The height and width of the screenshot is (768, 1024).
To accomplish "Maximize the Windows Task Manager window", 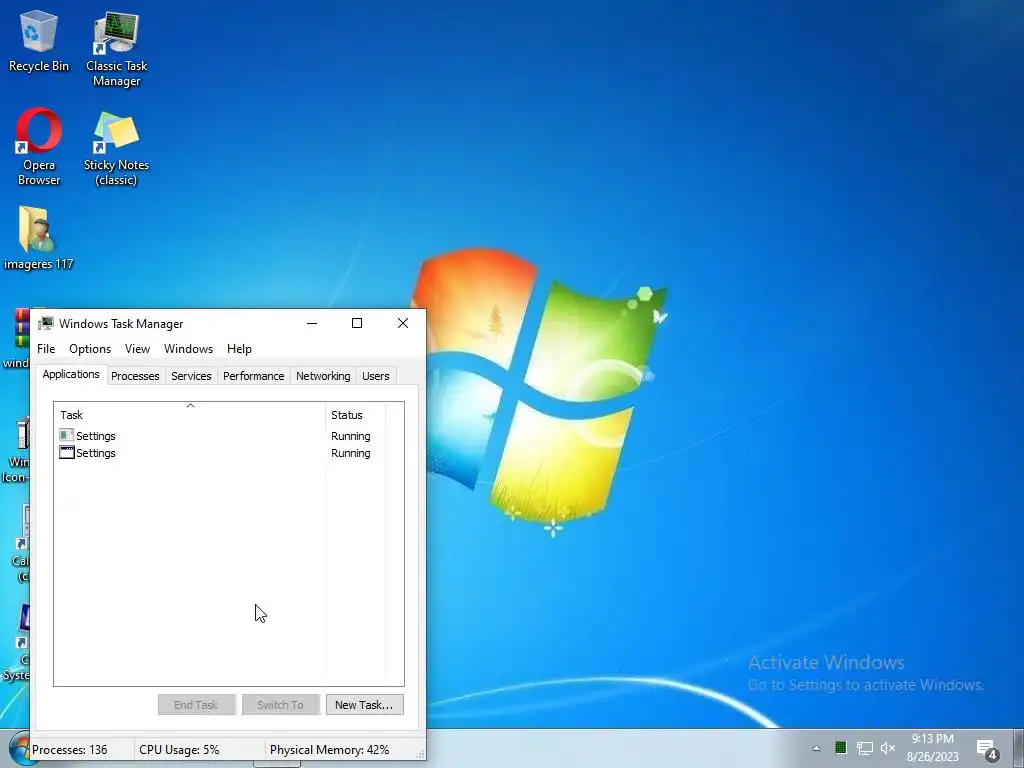I will click(357, 323).
